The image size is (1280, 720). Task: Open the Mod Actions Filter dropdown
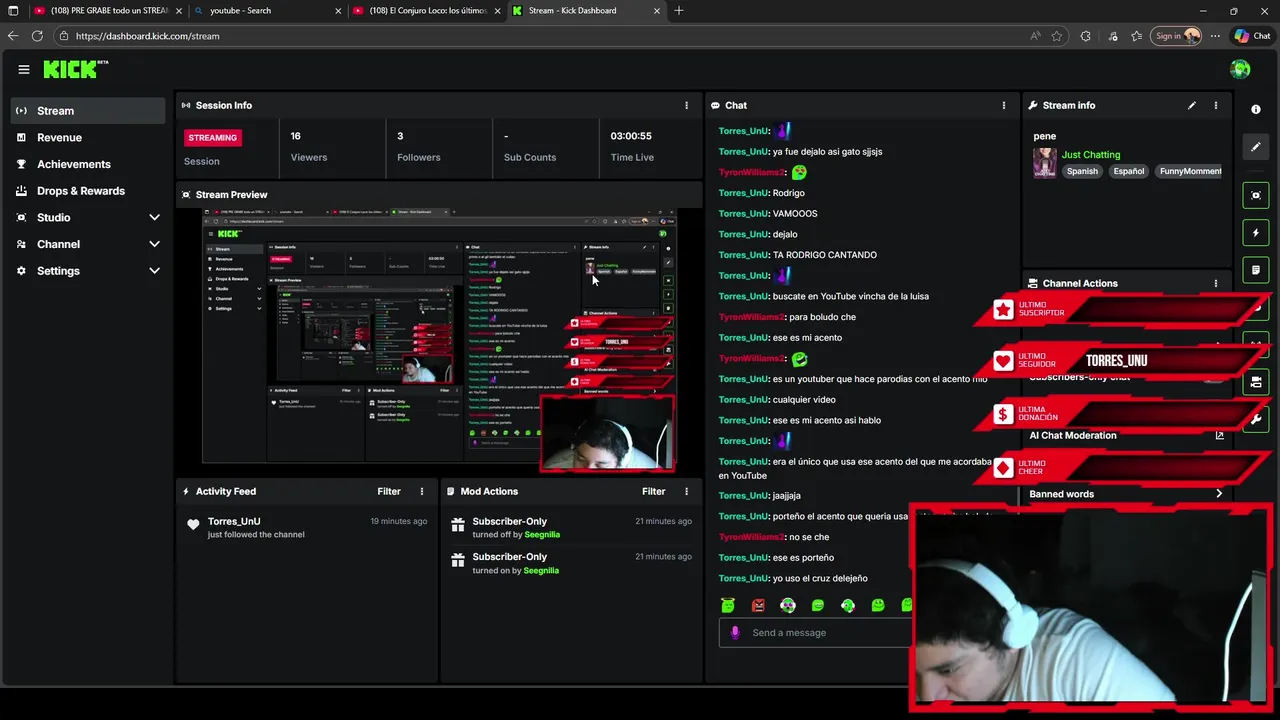tap(653, 491)
